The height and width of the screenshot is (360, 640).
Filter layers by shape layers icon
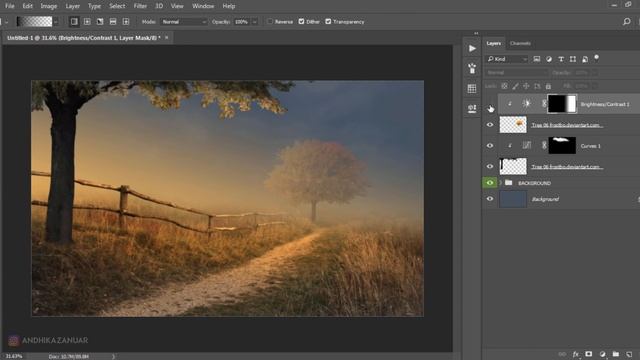pyautogui.click(x=573, y=59)
